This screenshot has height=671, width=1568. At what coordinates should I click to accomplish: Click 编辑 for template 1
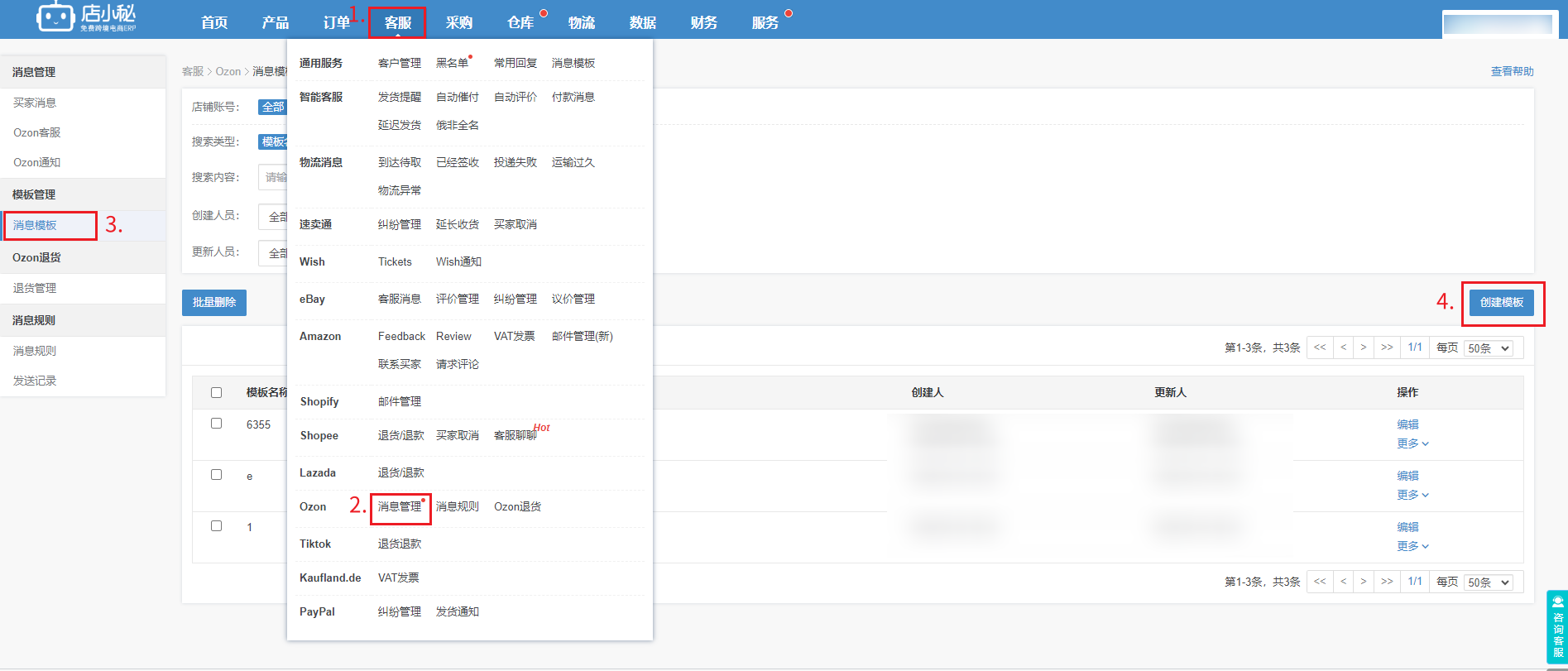coord(1407,527)
